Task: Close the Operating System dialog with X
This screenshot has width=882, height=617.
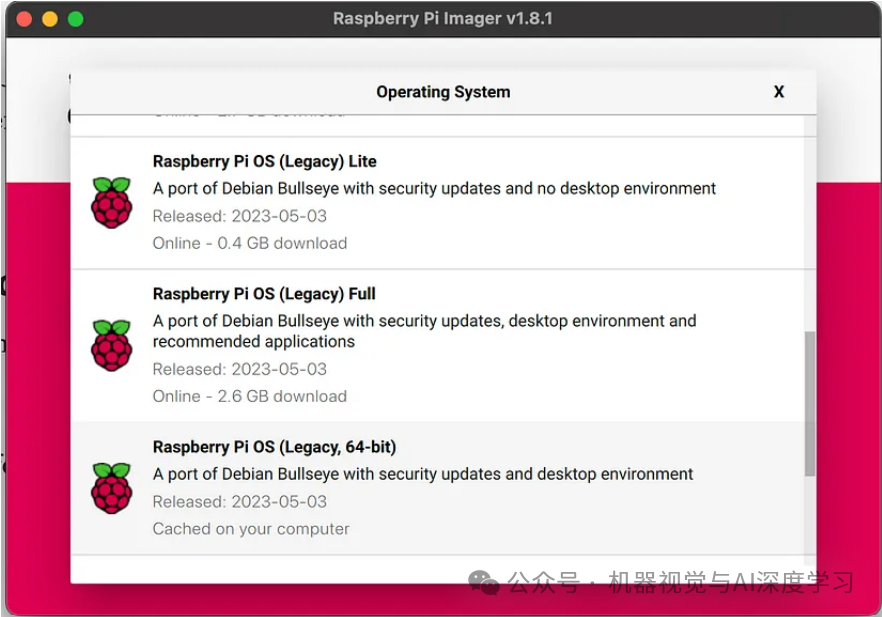Action: coord(779,92)
